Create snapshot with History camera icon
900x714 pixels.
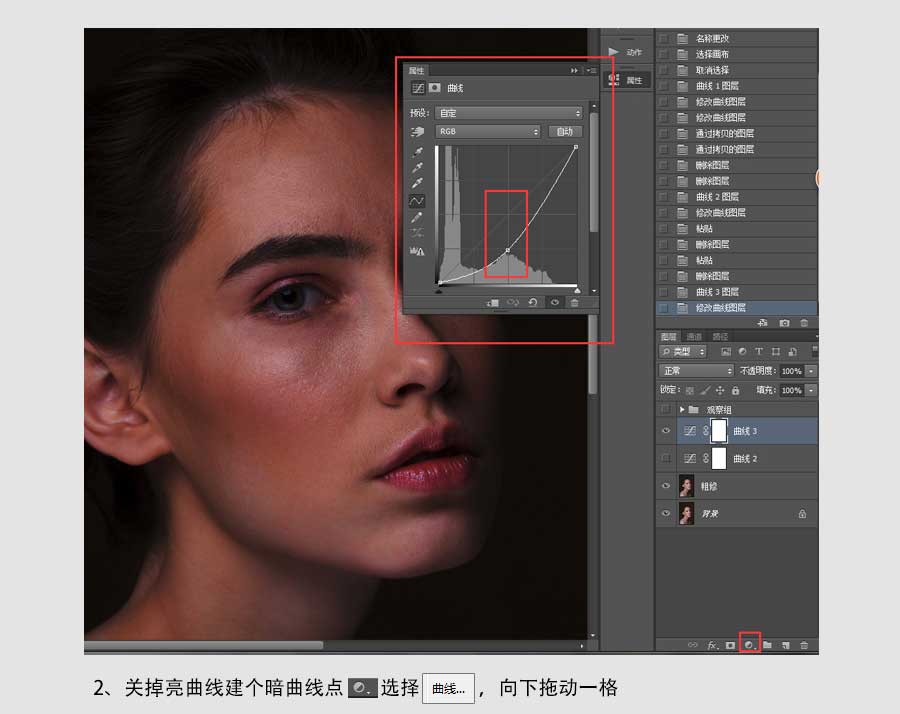pos(784,323)
